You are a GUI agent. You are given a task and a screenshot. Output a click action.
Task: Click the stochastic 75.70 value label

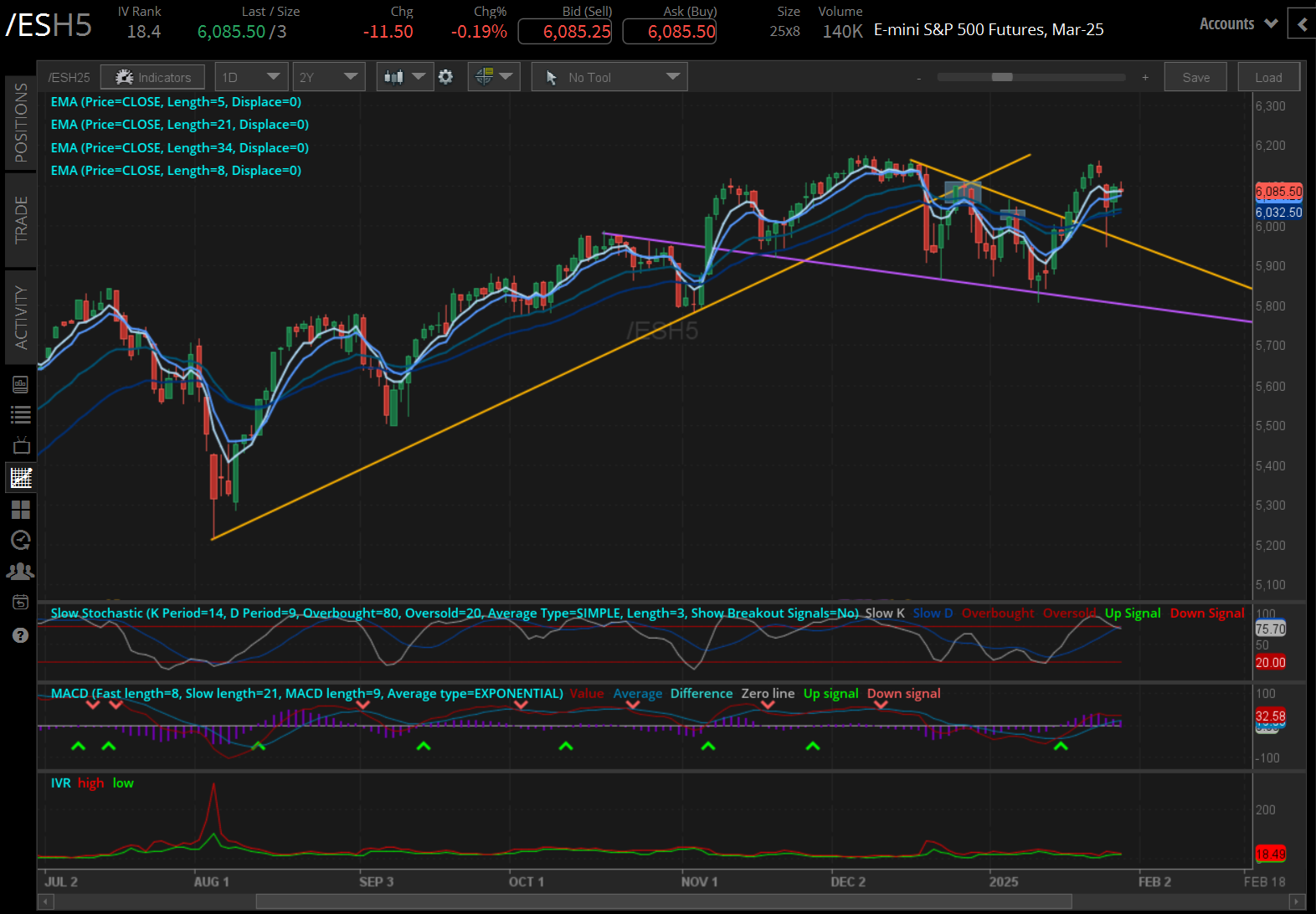[x=1270, y=629]
